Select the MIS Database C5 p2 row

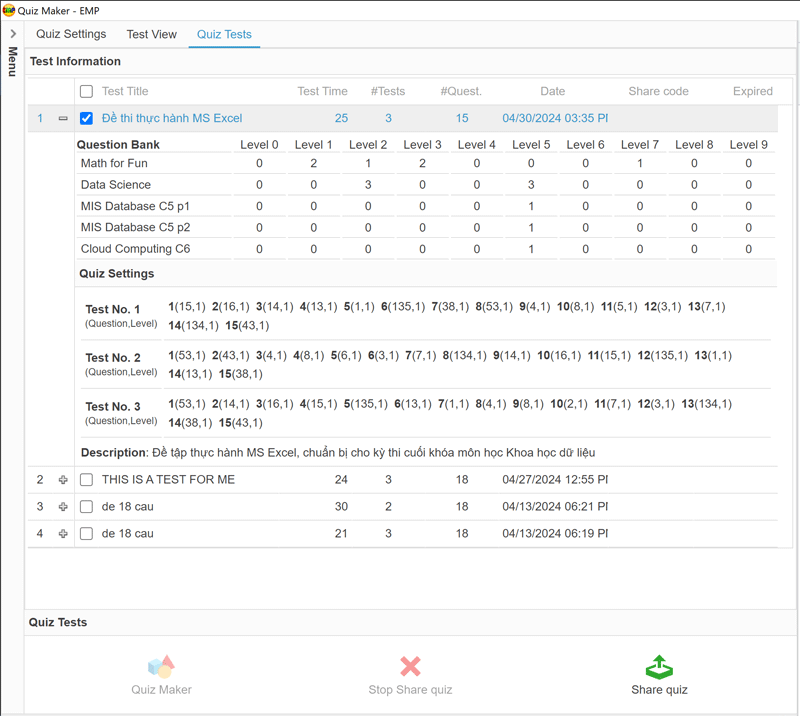click(x=426, y=228)
